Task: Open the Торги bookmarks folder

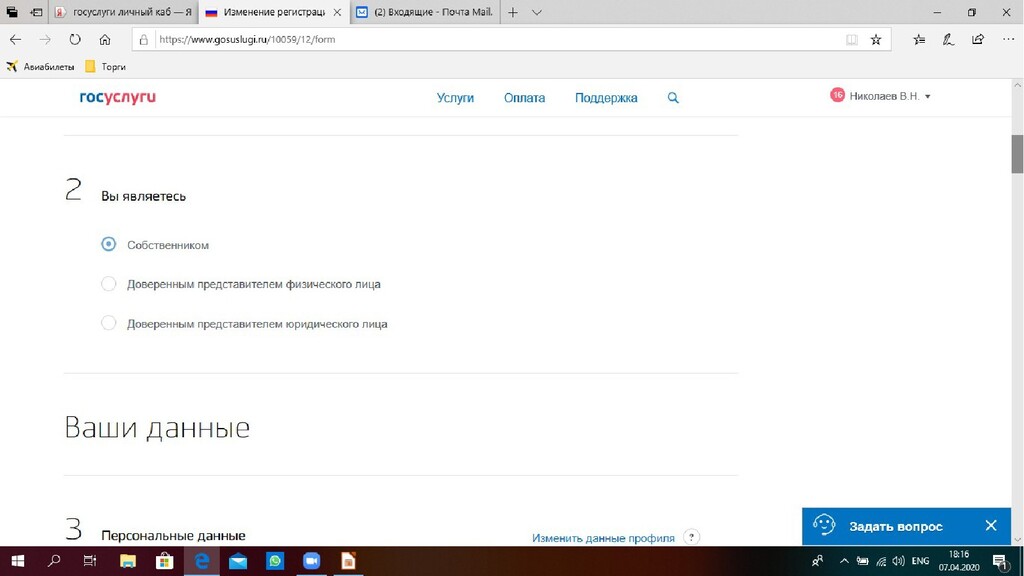Action: 105,67
